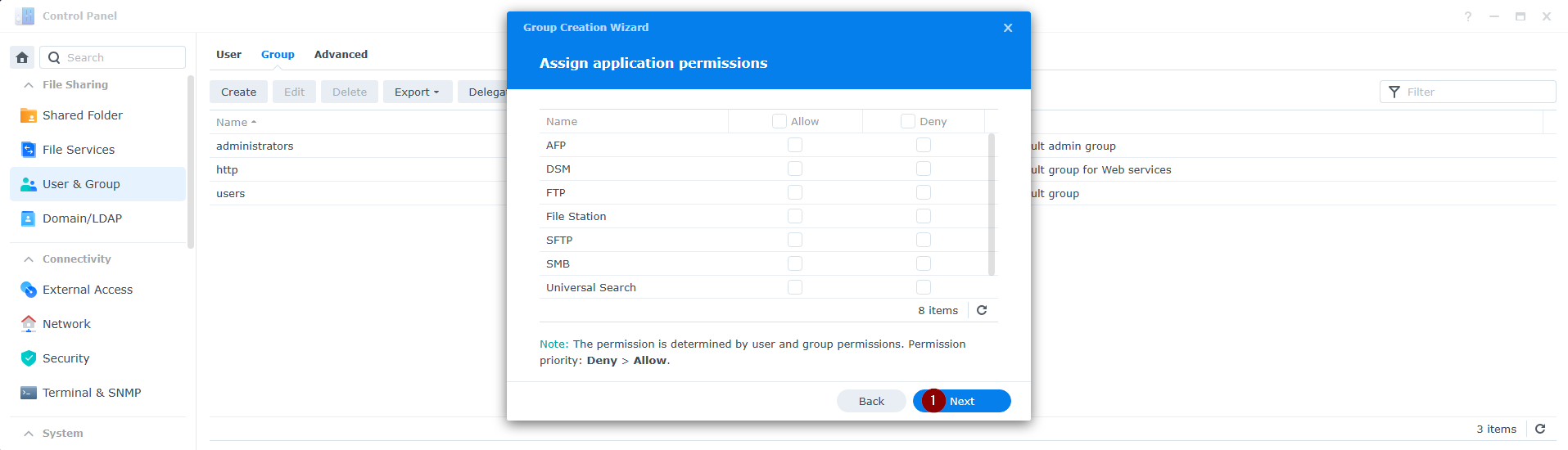1568x450 pixels.
Task: Select the Domain/LDAP sidebar icon
Action: [x=28, y=218]
